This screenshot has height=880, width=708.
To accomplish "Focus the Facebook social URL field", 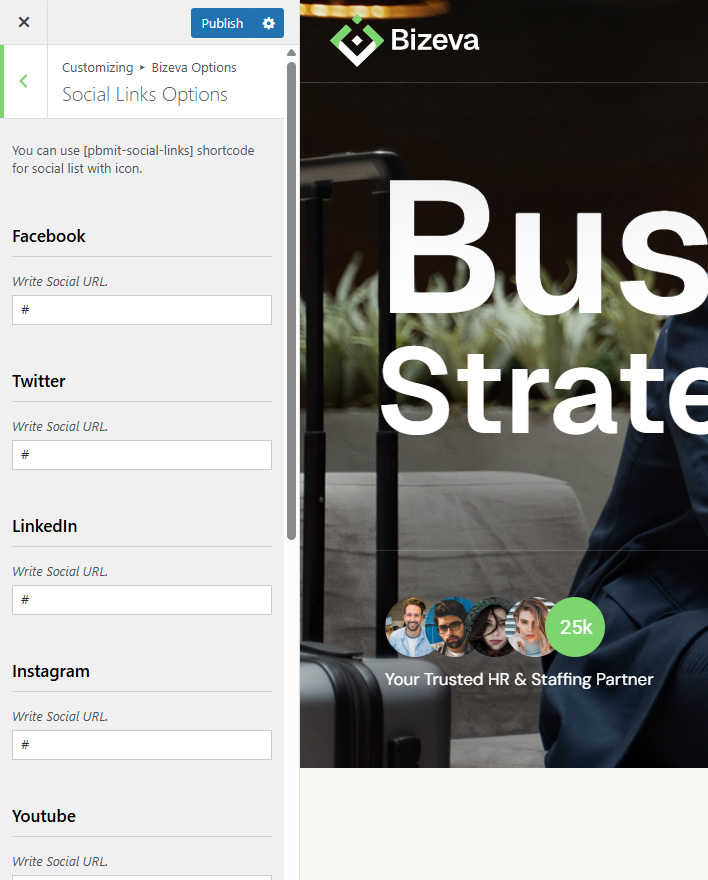I will coord(142,310).
